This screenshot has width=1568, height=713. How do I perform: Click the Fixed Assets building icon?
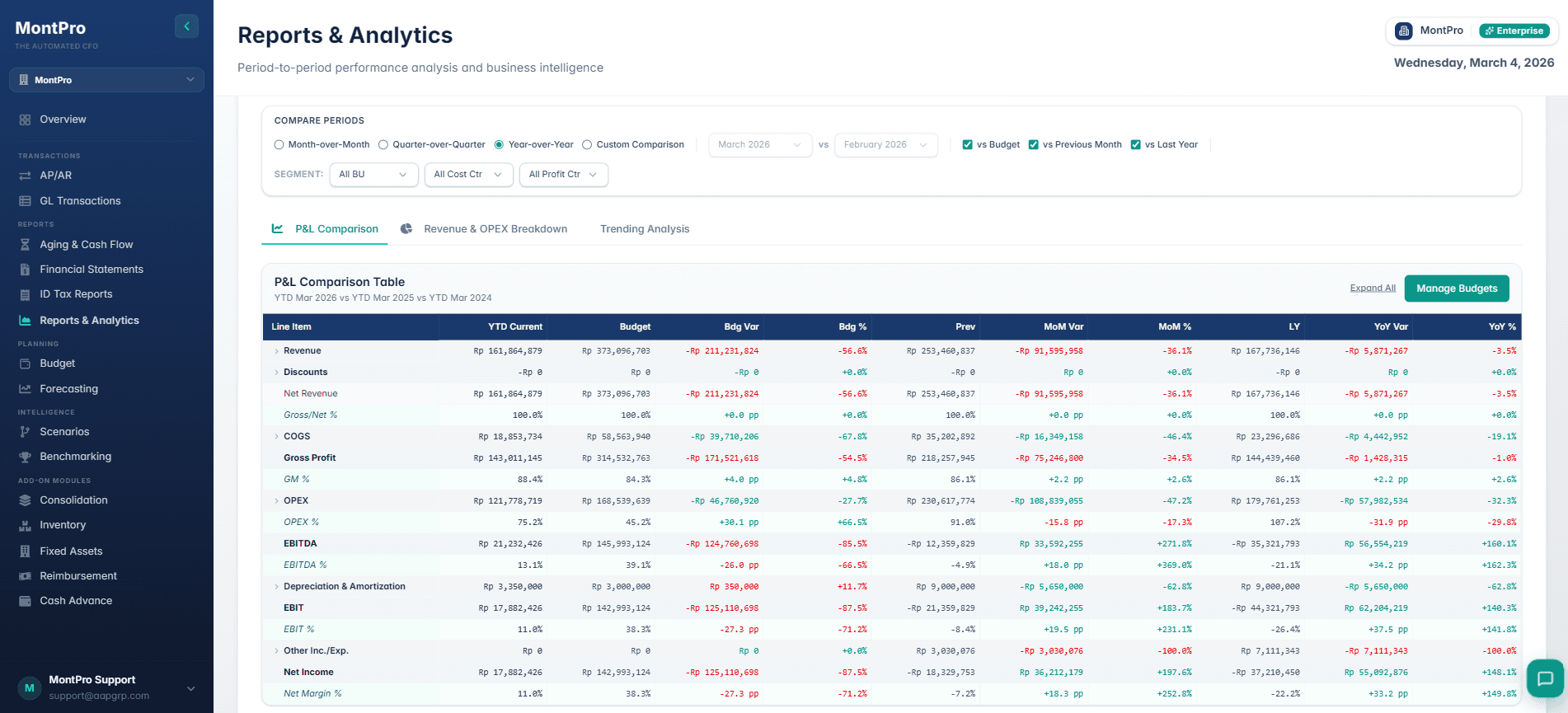click(25, 551)
